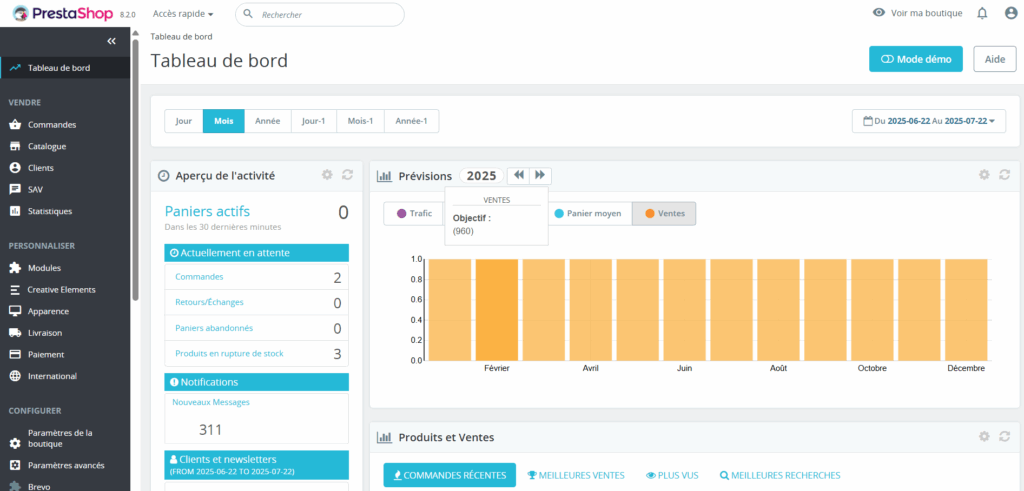Click the Tableau de bord breadcrumb

pos(181,37)
